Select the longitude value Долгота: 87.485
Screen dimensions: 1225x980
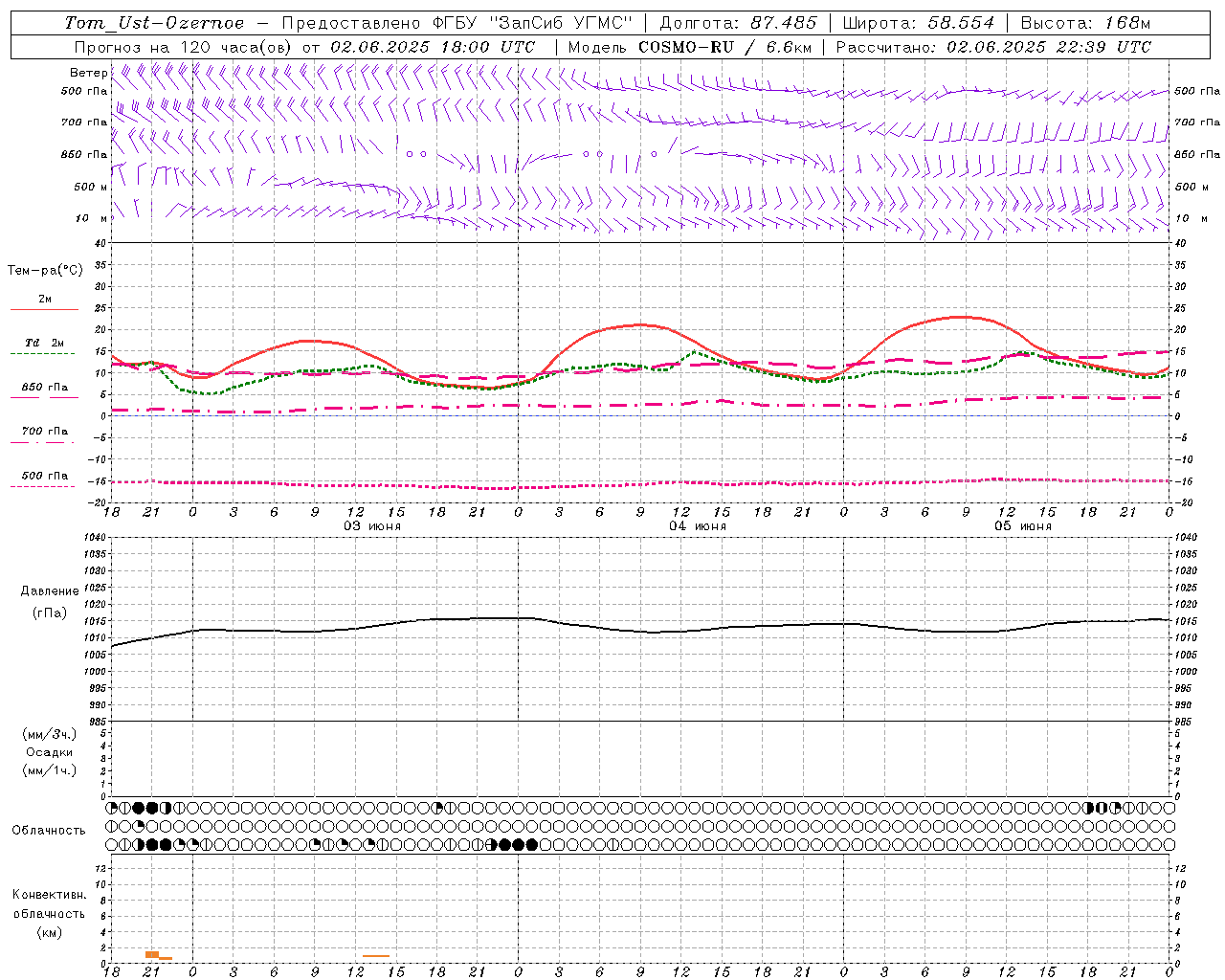pyautogui.click(x=739, y=23)
